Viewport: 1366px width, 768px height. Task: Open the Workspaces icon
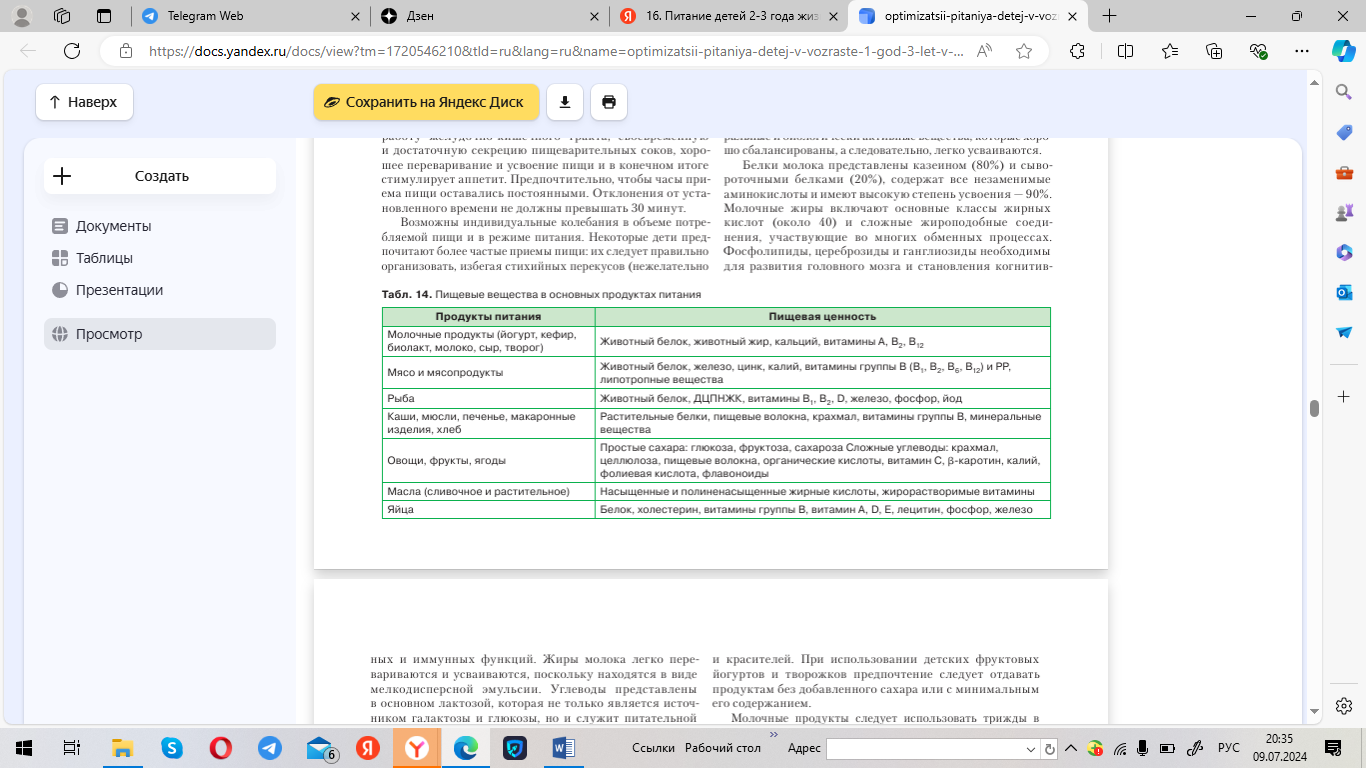(x=62, y=16)
